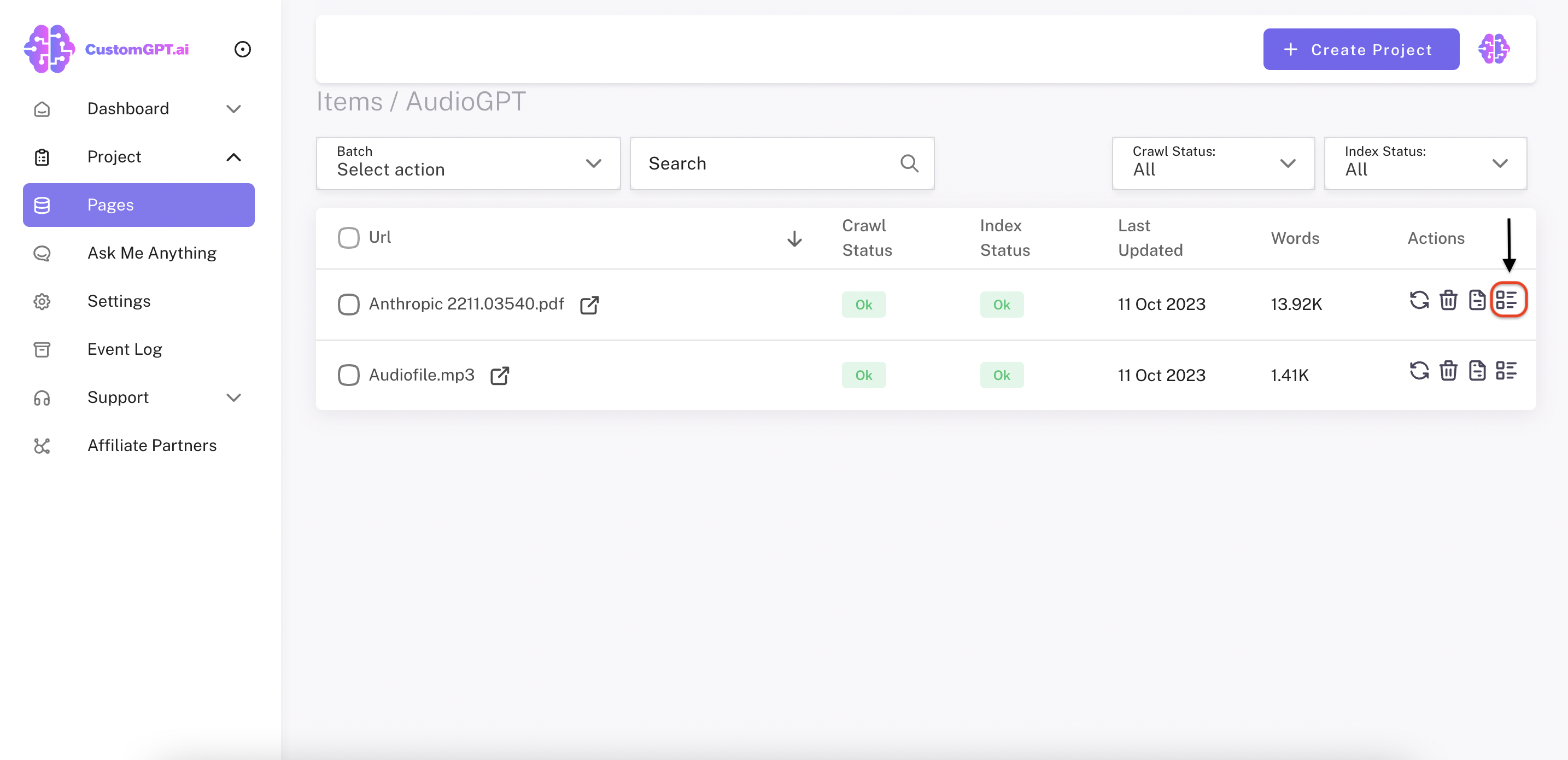Check the select-all Url header checkbox
The height and width of the screenshot is (760, 1568).
348,237
